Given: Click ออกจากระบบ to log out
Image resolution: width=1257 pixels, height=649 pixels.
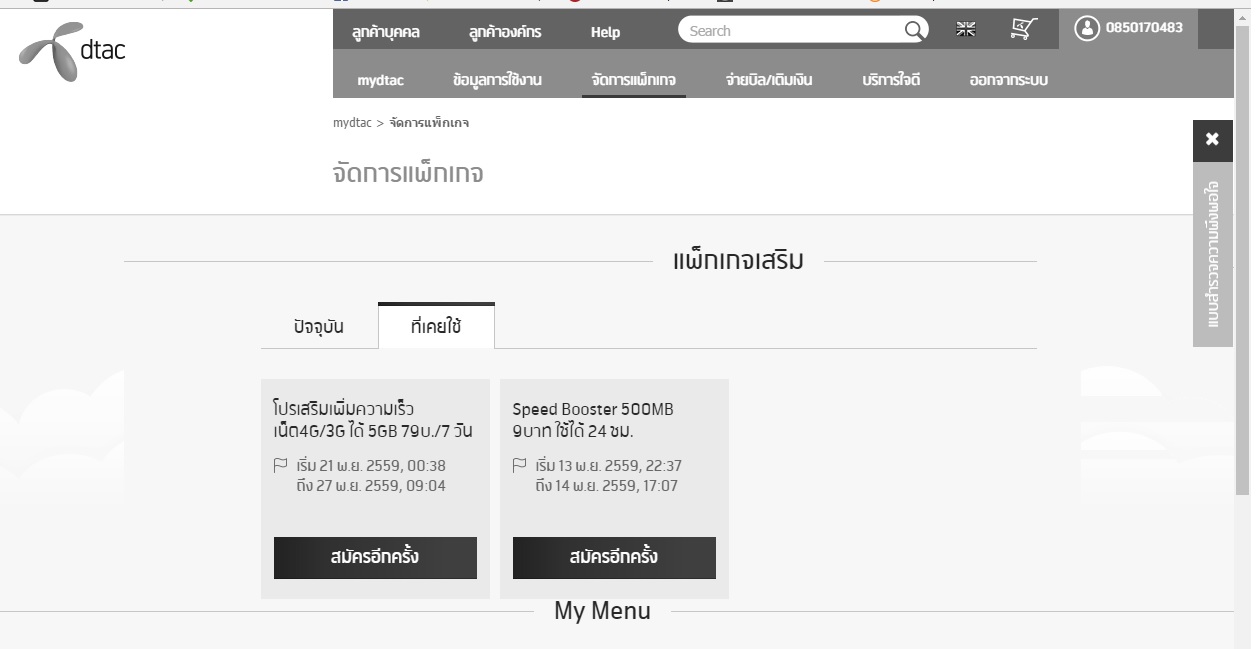Looking at the screenshot, I should 1009,80.
